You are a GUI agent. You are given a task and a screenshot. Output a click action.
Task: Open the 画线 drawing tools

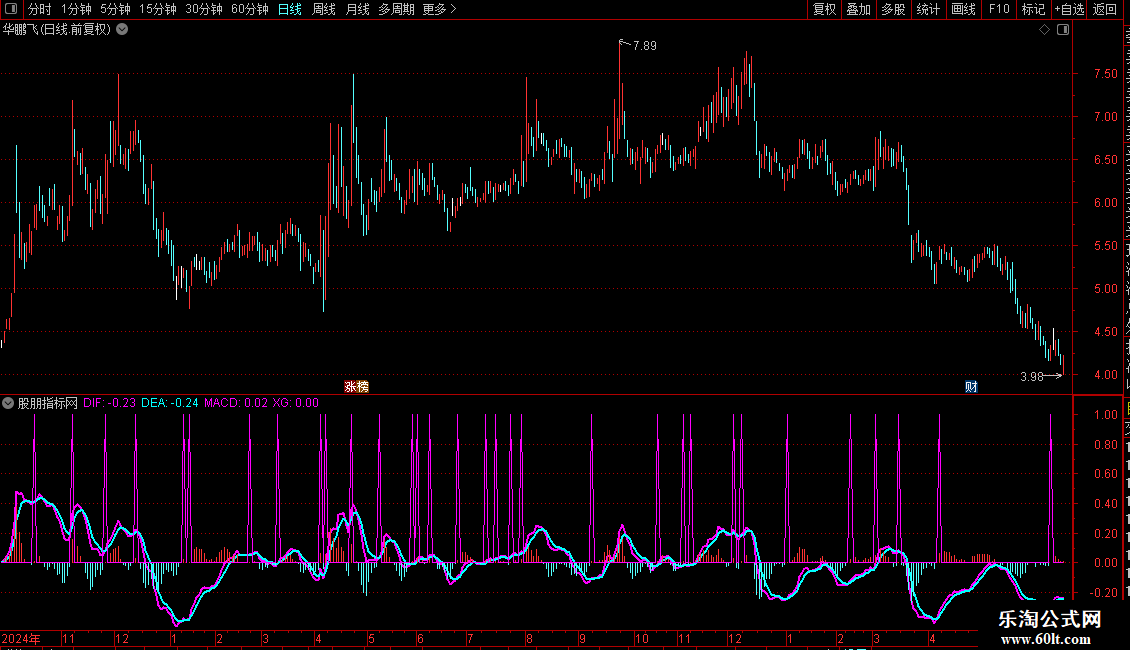pos(964,9)
